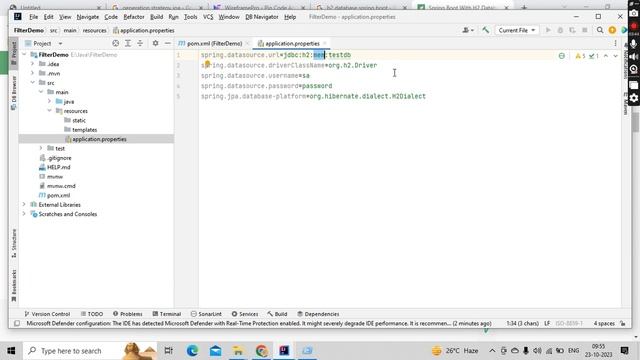Click the Debug icon in the toolbar

560,30
